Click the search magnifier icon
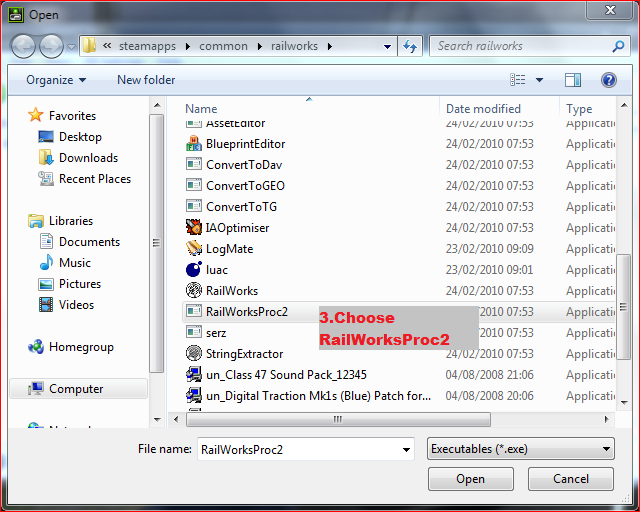Screen dimensions: 640x512 click(x=618, y=46)
